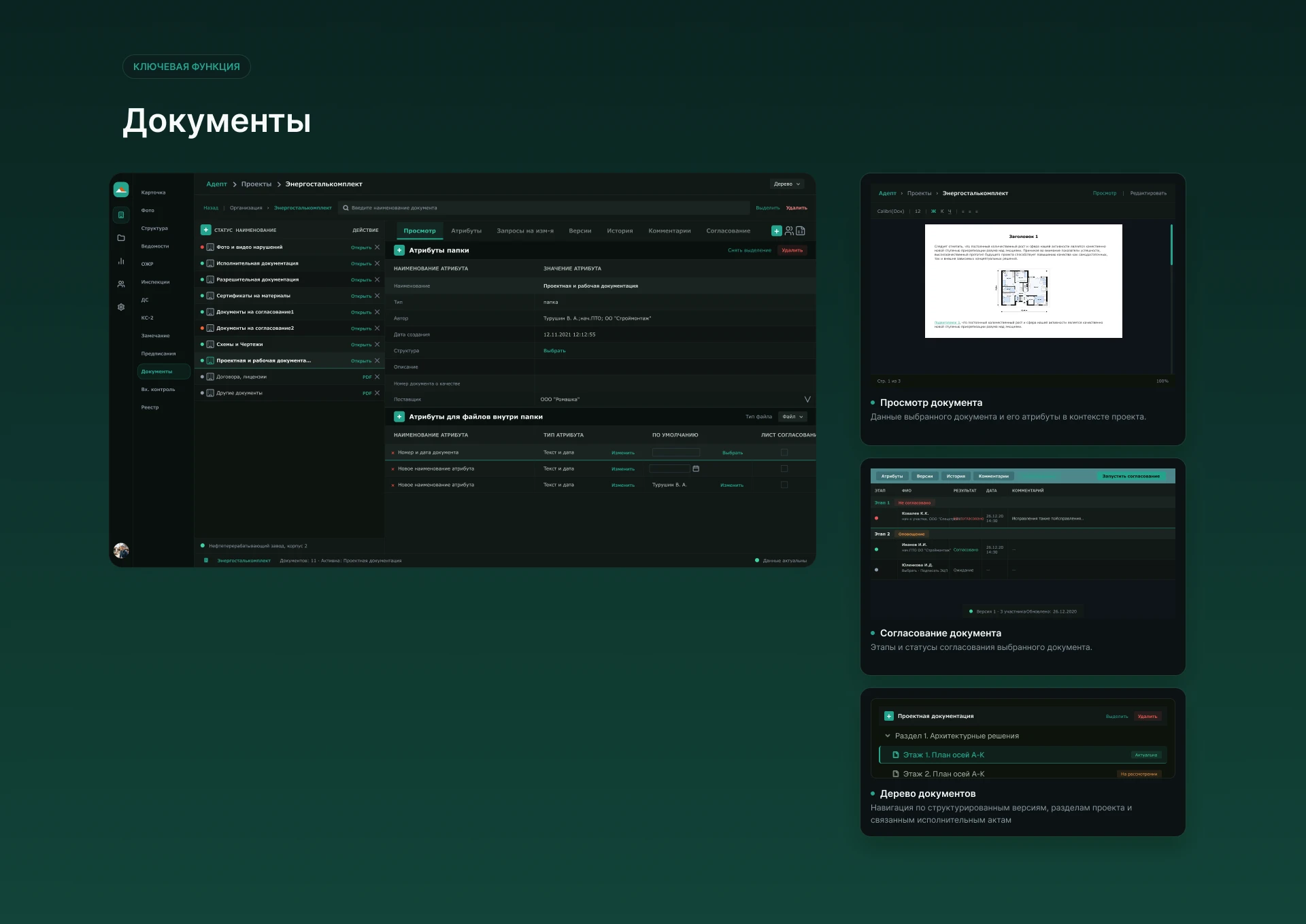Click 'Снять выделение' link
The image size is (1306, 924).
(750, 250)
